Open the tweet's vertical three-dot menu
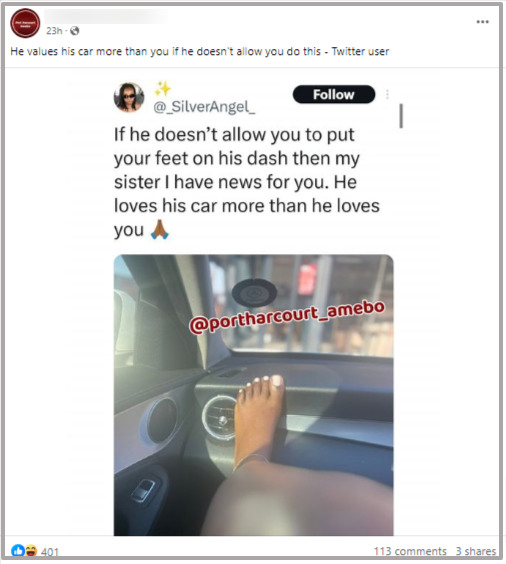Image resolution: width=506 pixels, height=564 pixels. point(387,94)
